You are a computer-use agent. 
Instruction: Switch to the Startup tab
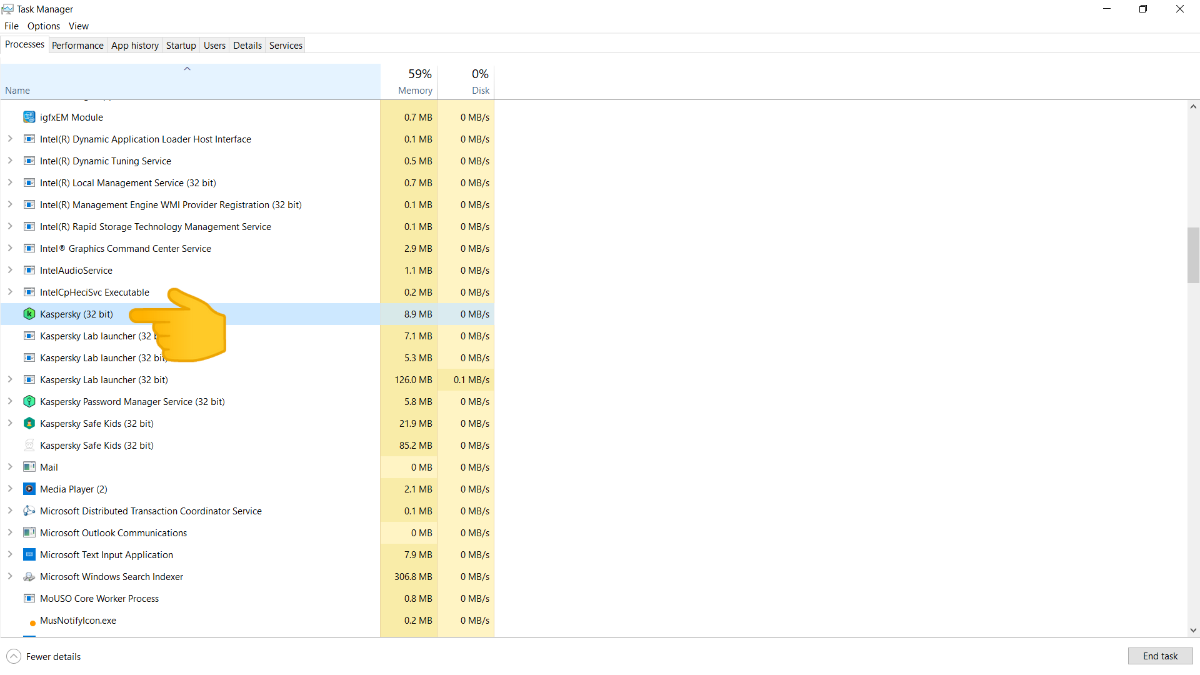[181, 45]
